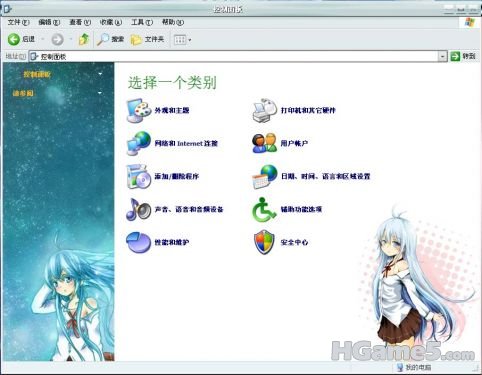482x375 pixels.
Task: Click the 我的电脑 status bar text
Action: click(x=418, y=367)
